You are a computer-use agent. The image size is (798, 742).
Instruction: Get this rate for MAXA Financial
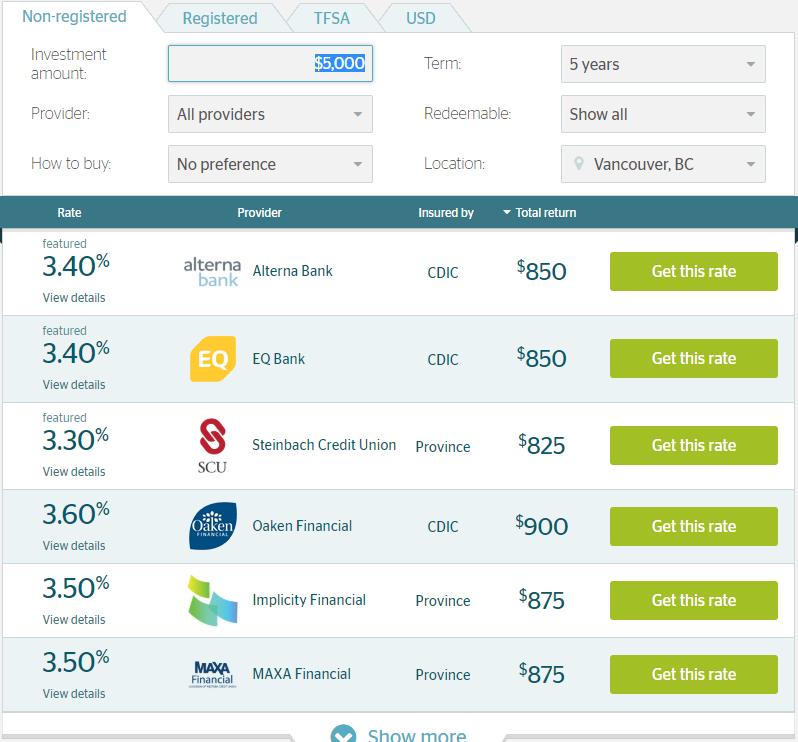[x=694, y=674]
